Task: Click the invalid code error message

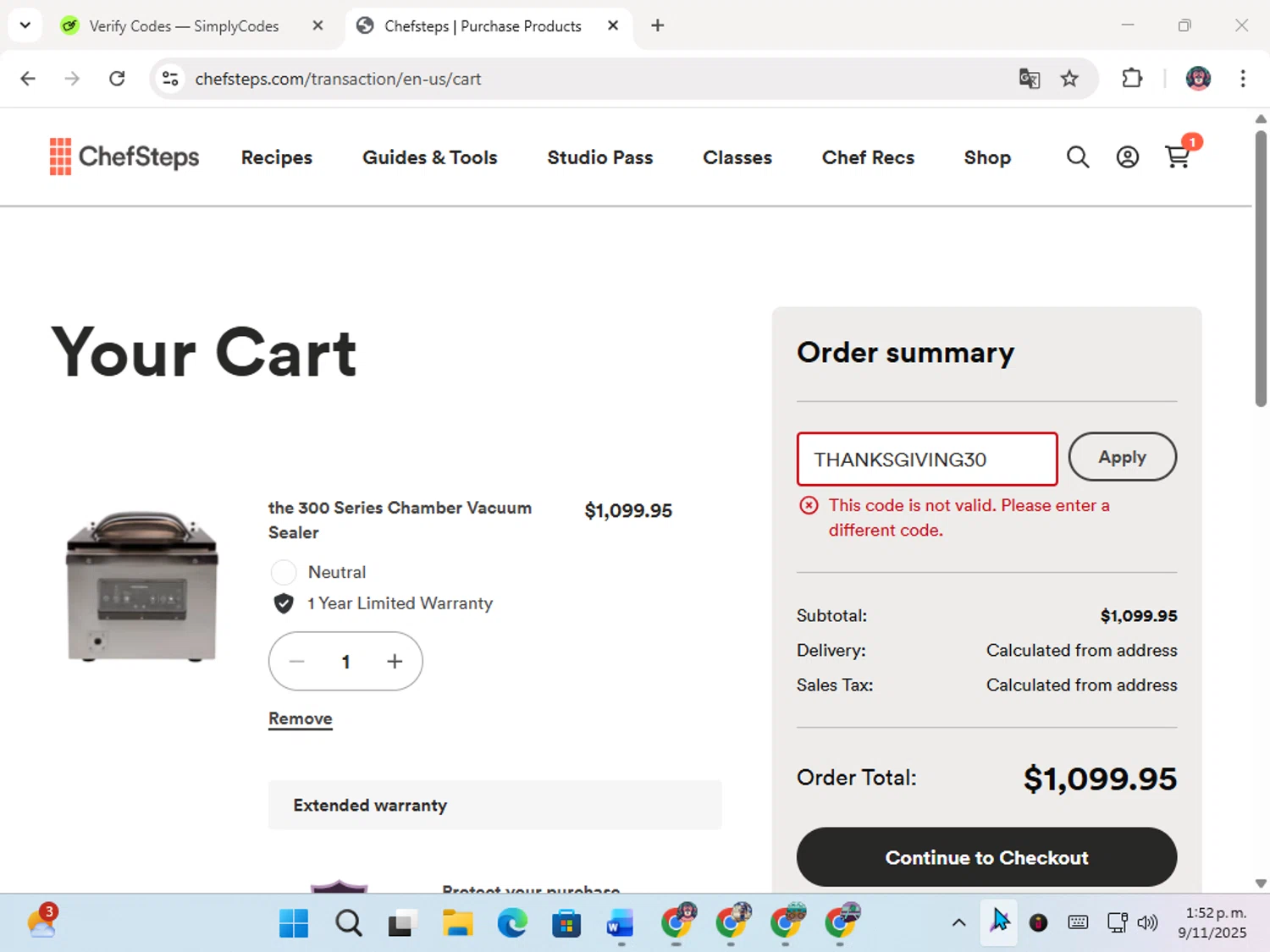Action: (x=969, y=517)
